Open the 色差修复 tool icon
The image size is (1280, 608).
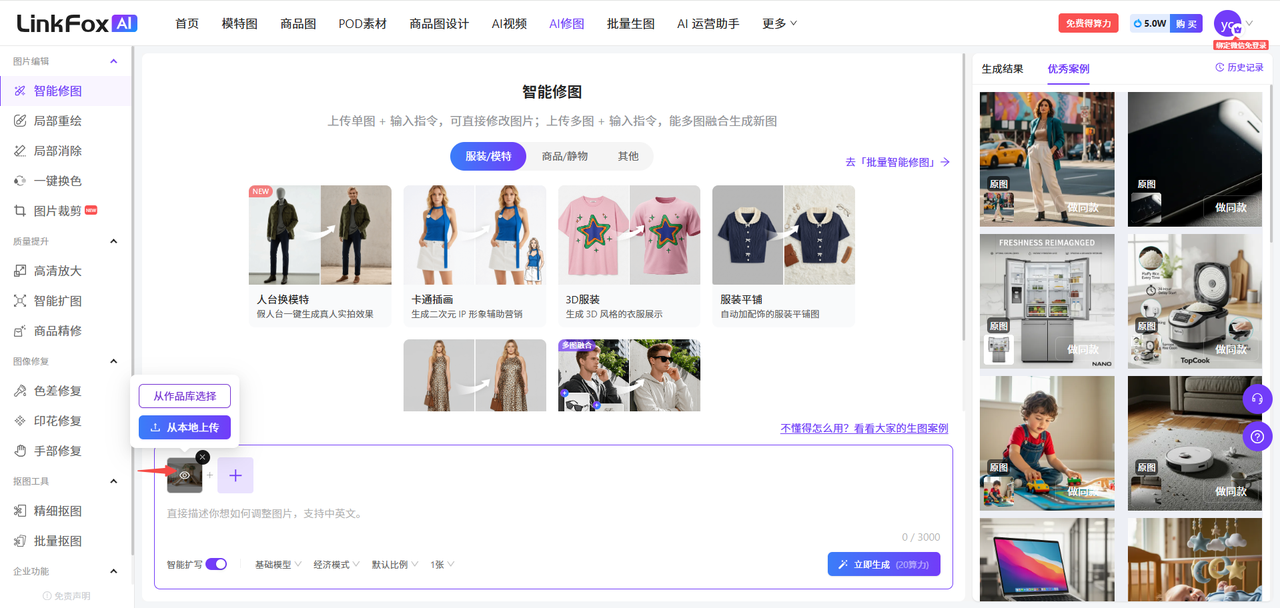click(x=20, y=391)
